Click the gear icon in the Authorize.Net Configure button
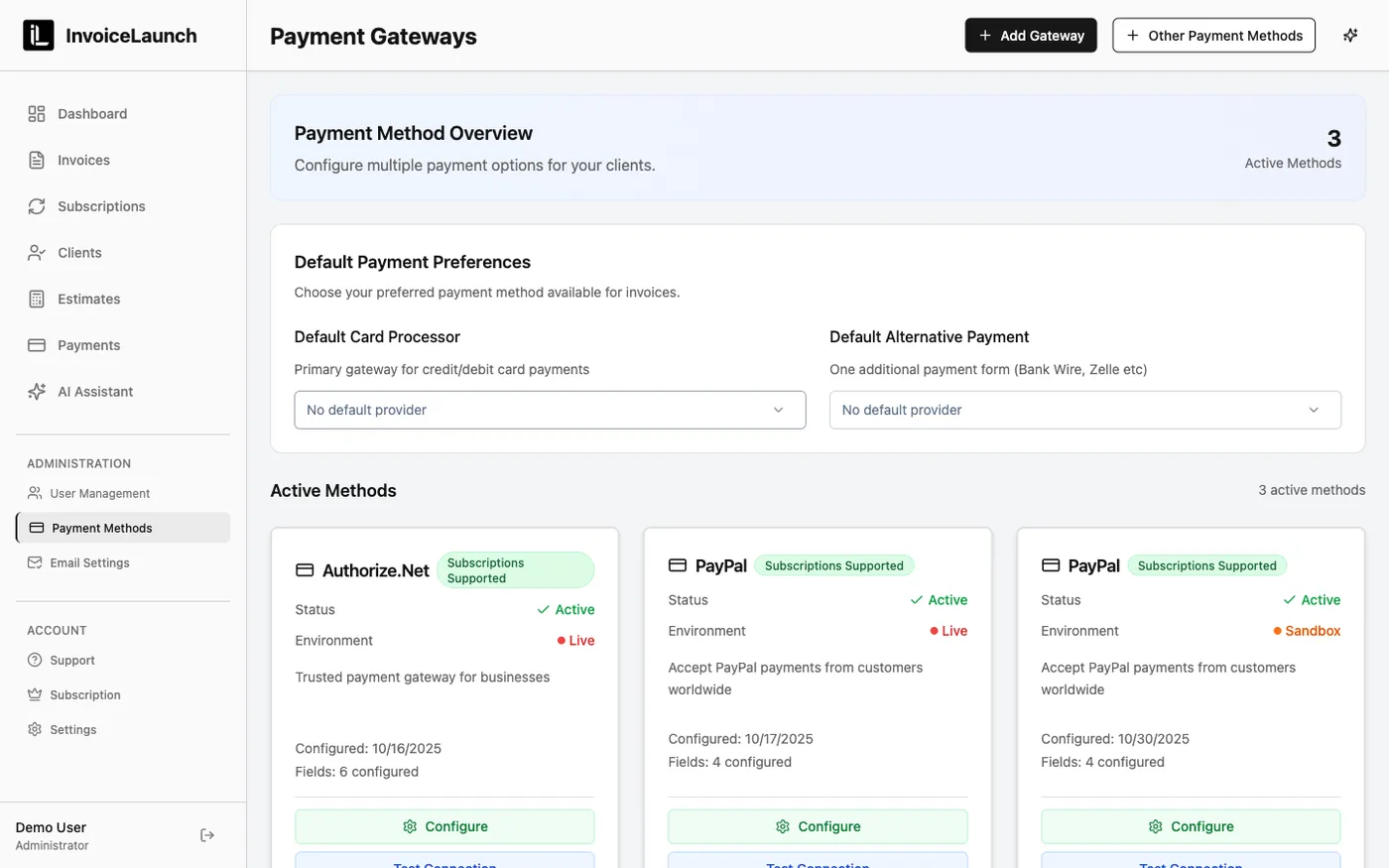This screenshot has height=868, width=1389. (410, 826)
